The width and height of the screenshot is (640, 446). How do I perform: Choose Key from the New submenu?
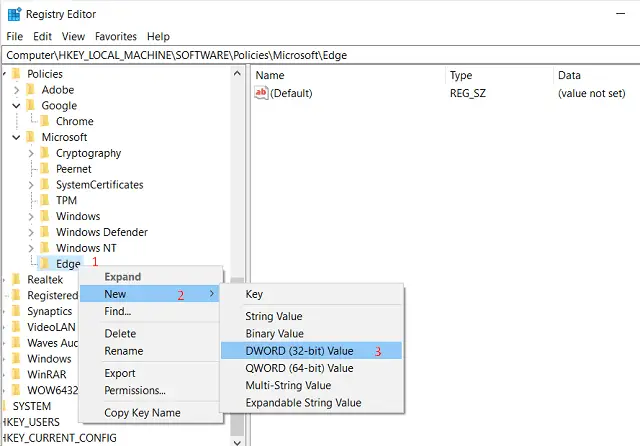311,294
